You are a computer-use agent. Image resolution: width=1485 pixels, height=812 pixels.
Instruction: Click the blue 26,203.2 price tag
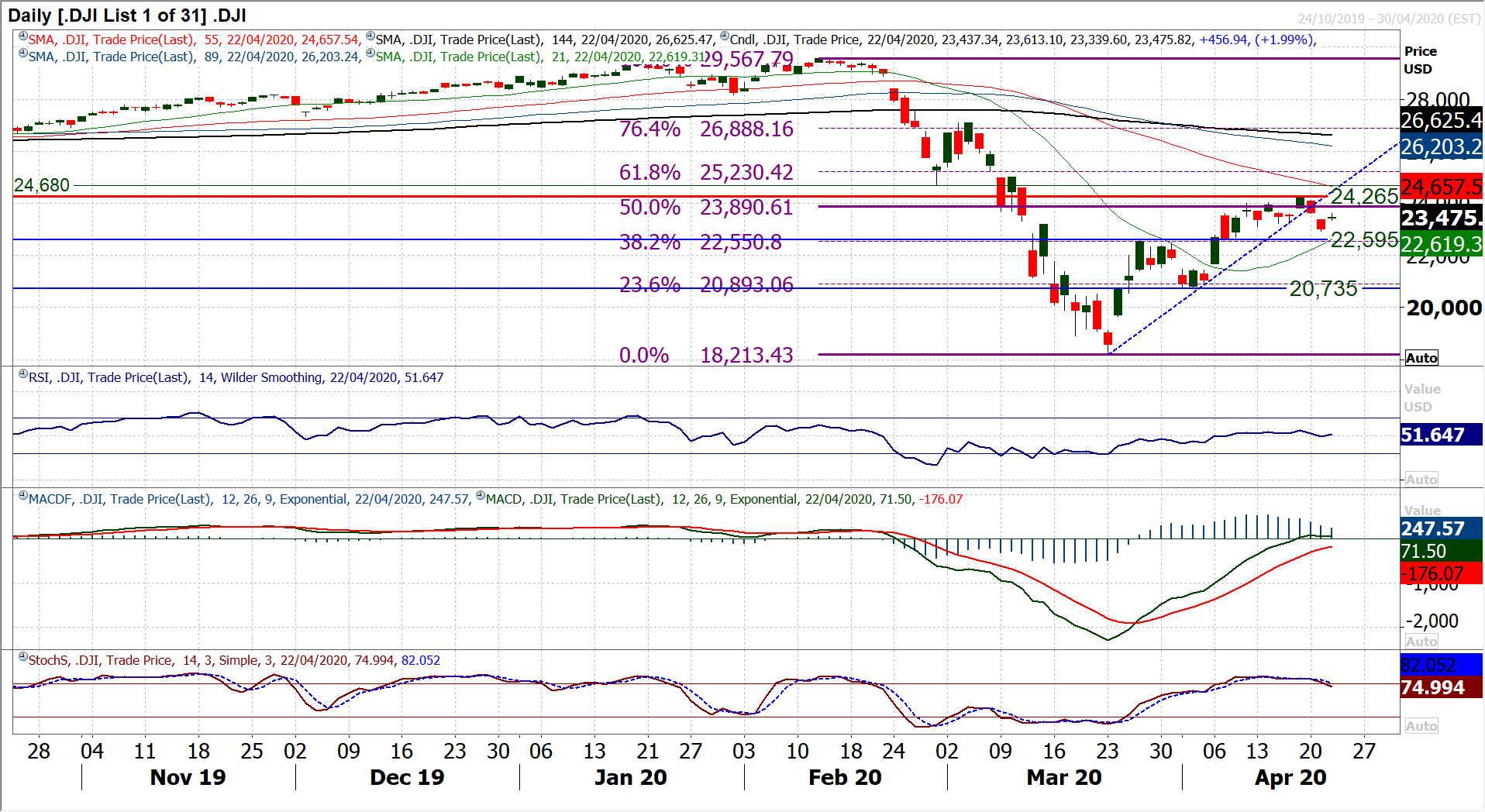[x=1442, y=146]
